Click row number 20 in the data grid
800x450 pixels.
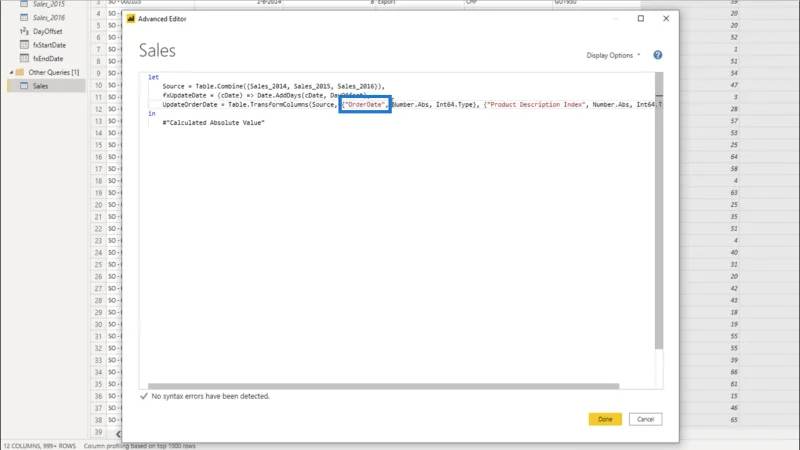(x=98, y=205)
